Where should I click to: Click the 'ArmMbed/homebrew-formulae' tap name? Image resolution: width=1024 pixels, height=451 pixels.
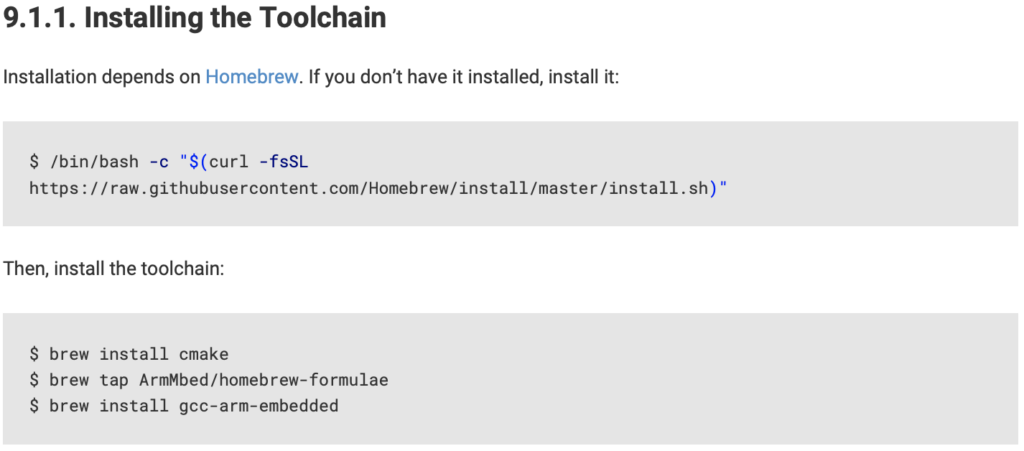pyautogui.click(x=264, y=380)
